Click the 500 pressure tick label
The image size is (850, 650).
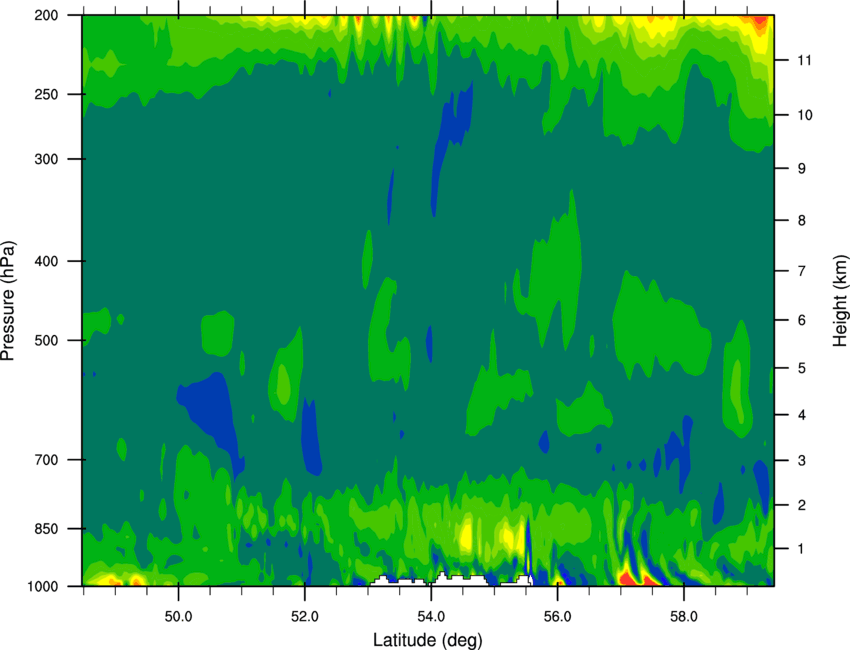point(47,340)
